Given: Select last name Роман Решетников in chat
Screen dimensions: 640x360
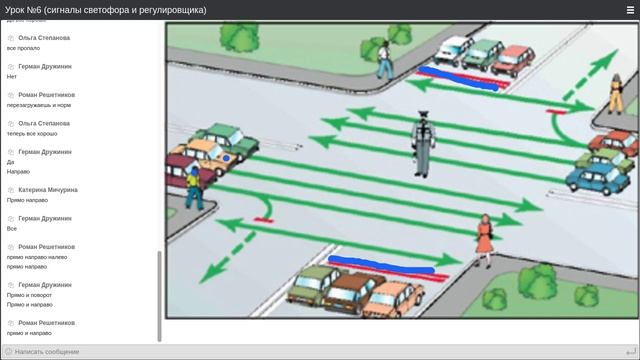Looking at the screenshot, I should click(47, 323).
